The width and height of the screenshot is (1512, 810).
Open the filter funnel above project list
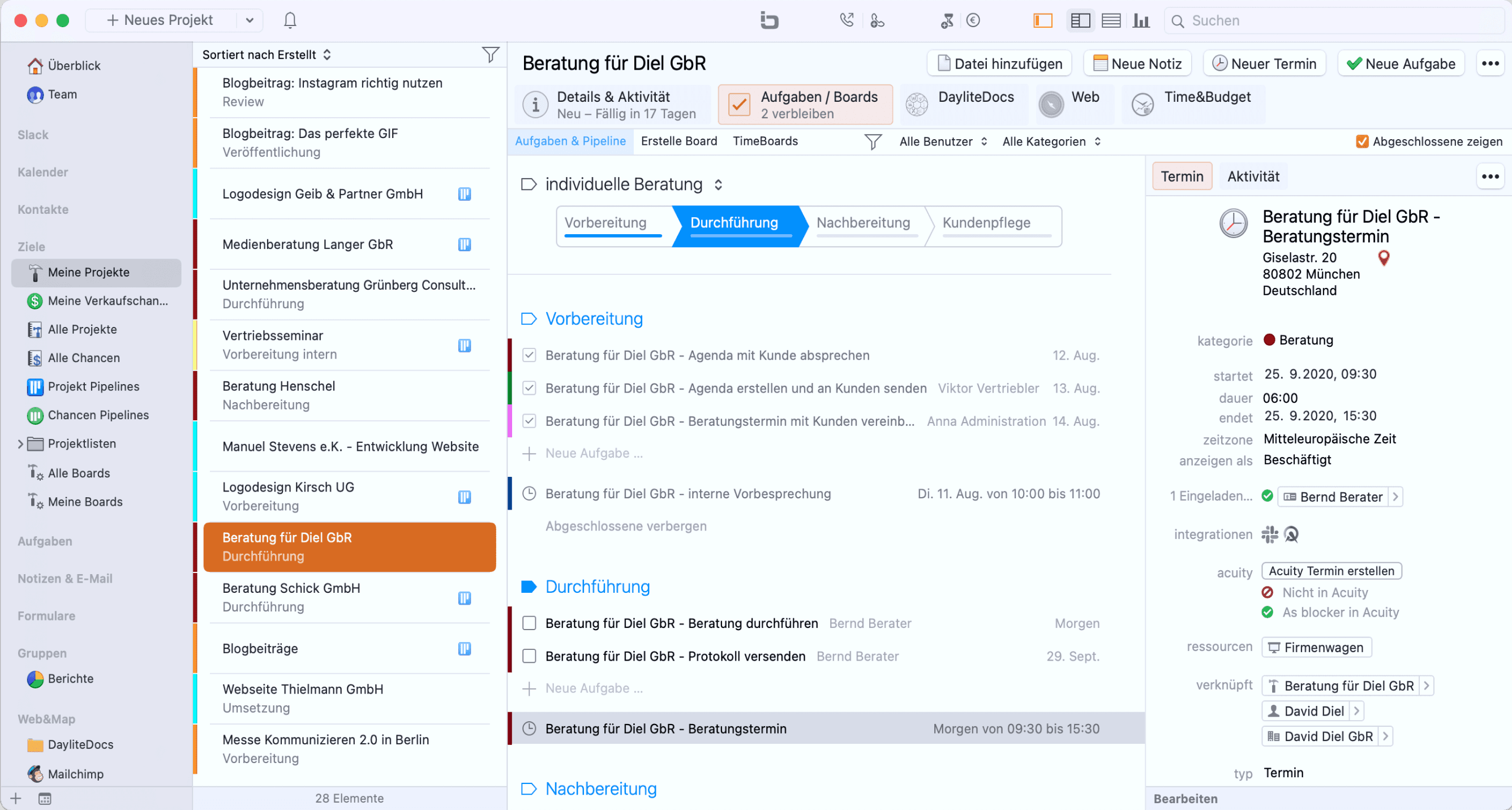click(490, 54)
